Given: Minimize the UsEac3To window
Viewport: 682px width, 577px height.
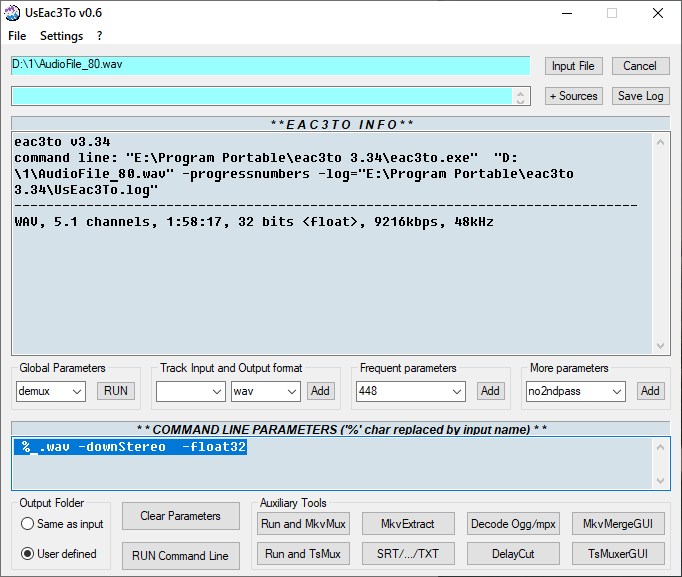Looking at the screenshot, I should click(567, 13).
